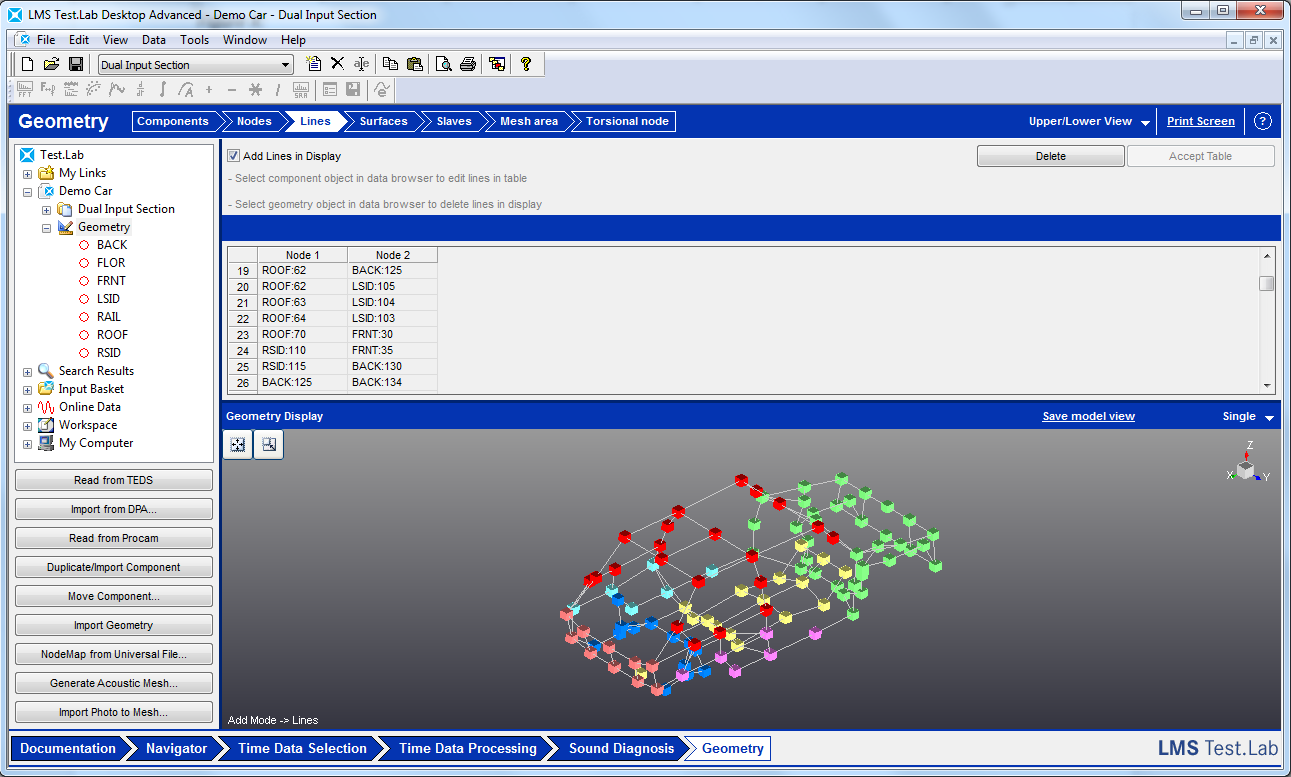Viewport: 1291px width, 777px height.
Task: Expand the My Links tree node
Action: pos(28,173)
